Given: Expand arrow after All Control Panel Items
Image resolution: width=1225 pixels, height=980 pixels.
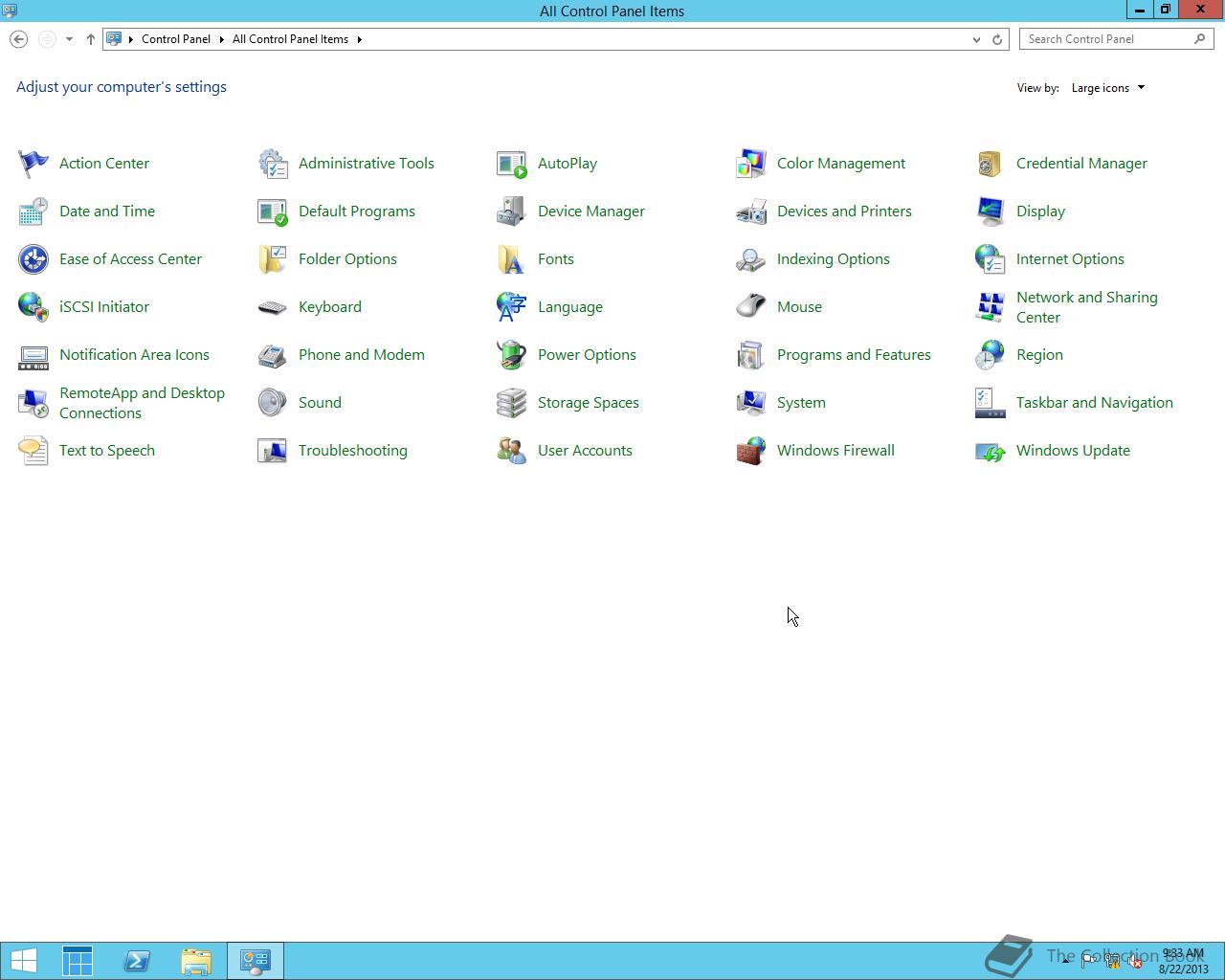Looking at the screenshot, I should (x=359, y=39).
